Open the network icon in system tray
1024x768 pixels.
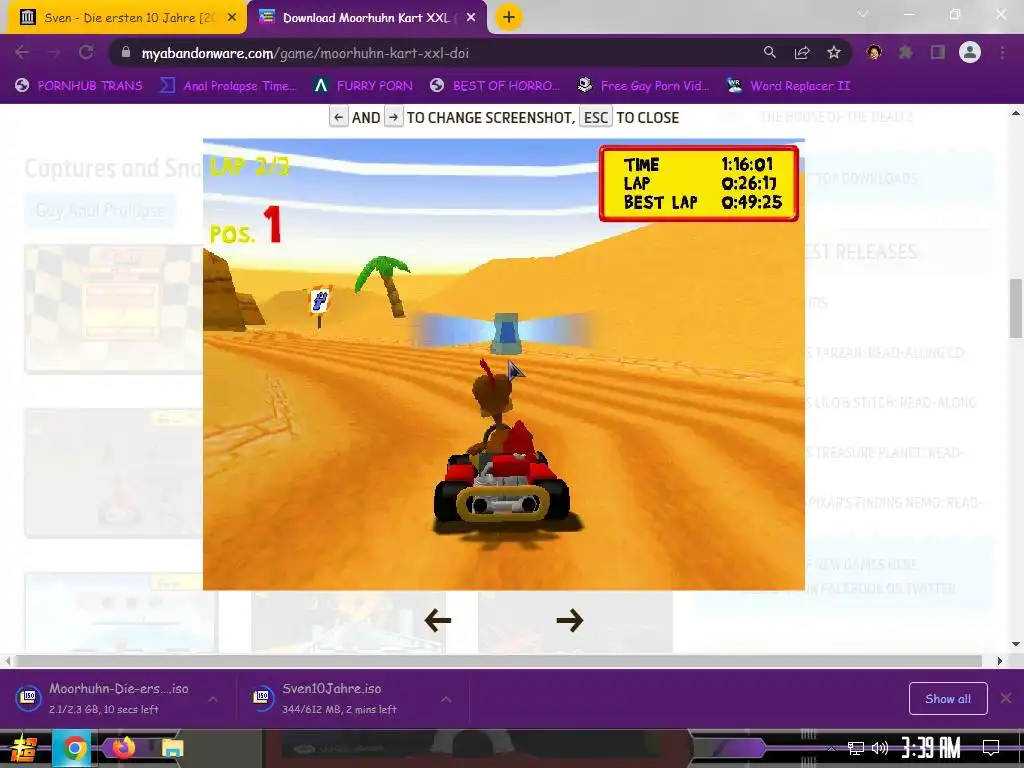click(x=856, y=748)
